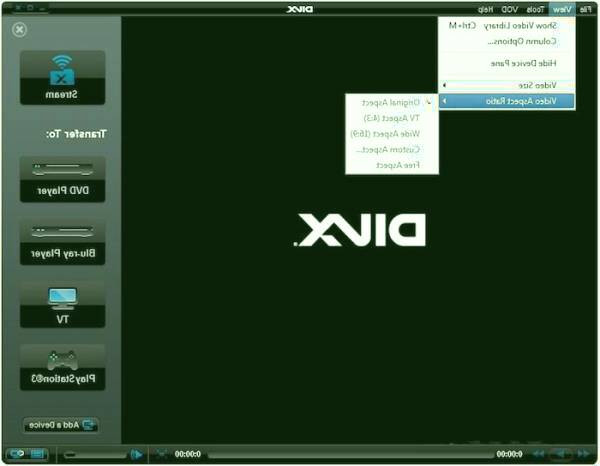Select the Blu-ray Player device icon

(x=62, y=242)
